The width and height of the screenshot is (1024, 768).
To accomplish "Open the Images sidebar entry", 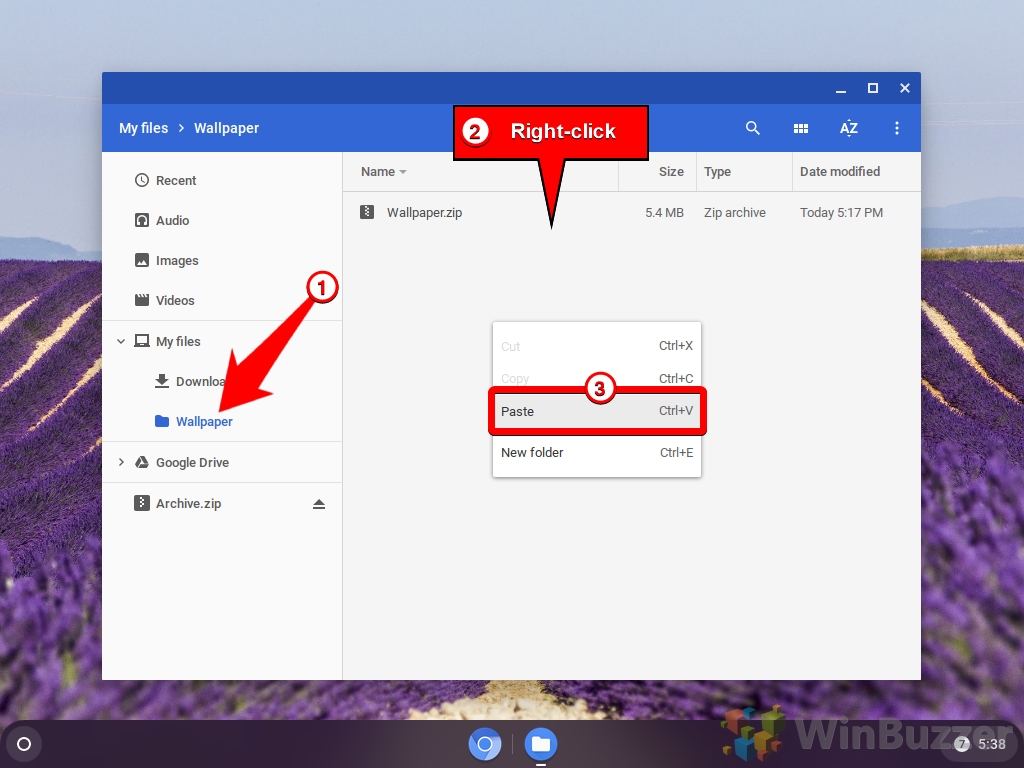I will [x=222, y=260].
